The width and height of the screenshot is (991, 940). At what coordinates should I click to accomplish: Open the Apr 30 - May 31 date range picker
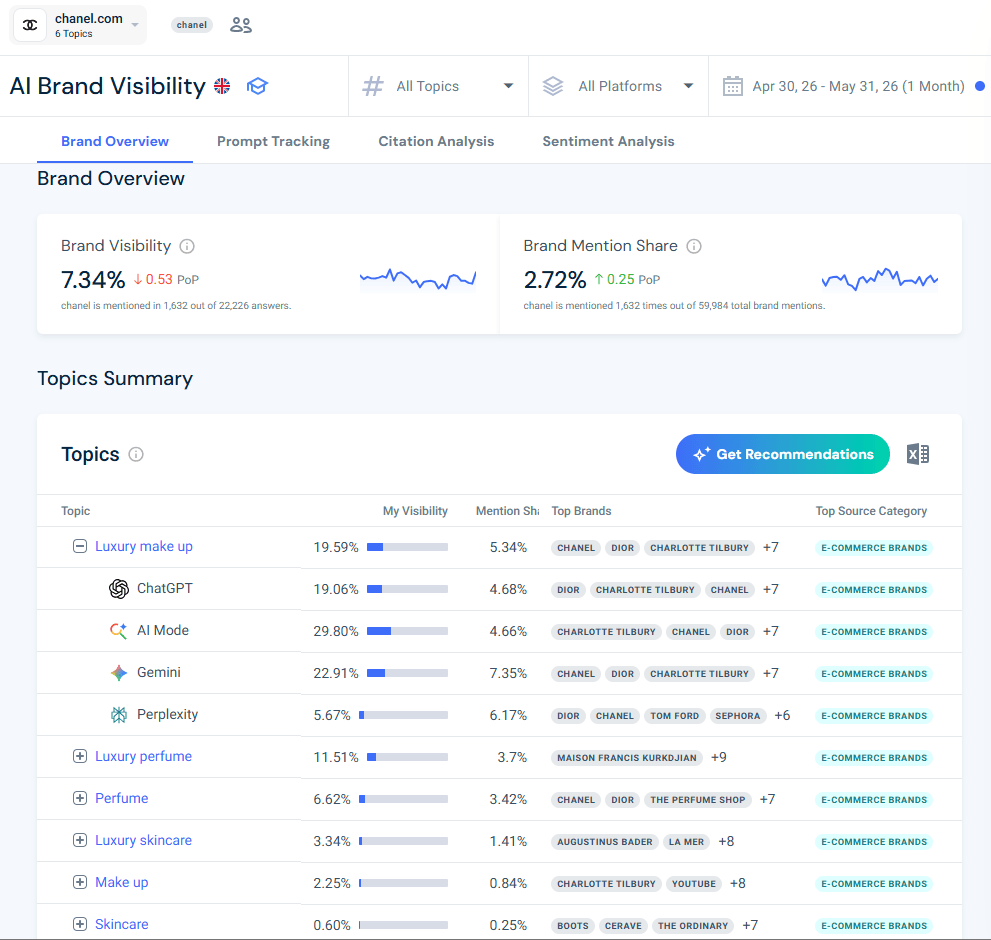pos(858,86)
